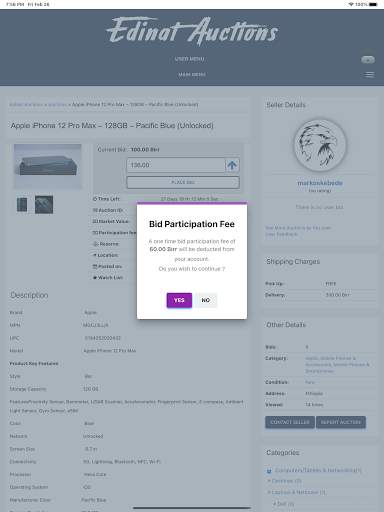Open the MAIN MENU item
Viewport: 384px width, 512px height.
tap(192, 75)
